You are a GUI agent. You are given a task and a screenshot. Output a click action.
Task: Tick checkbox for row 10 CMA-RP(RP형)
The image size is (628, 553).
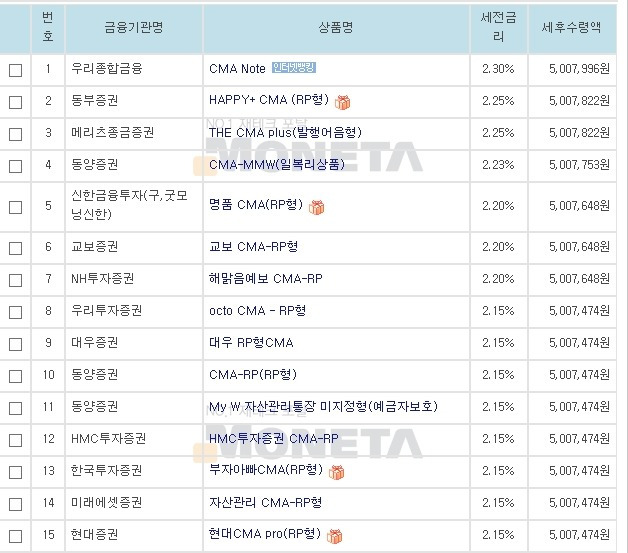[15, 376]
